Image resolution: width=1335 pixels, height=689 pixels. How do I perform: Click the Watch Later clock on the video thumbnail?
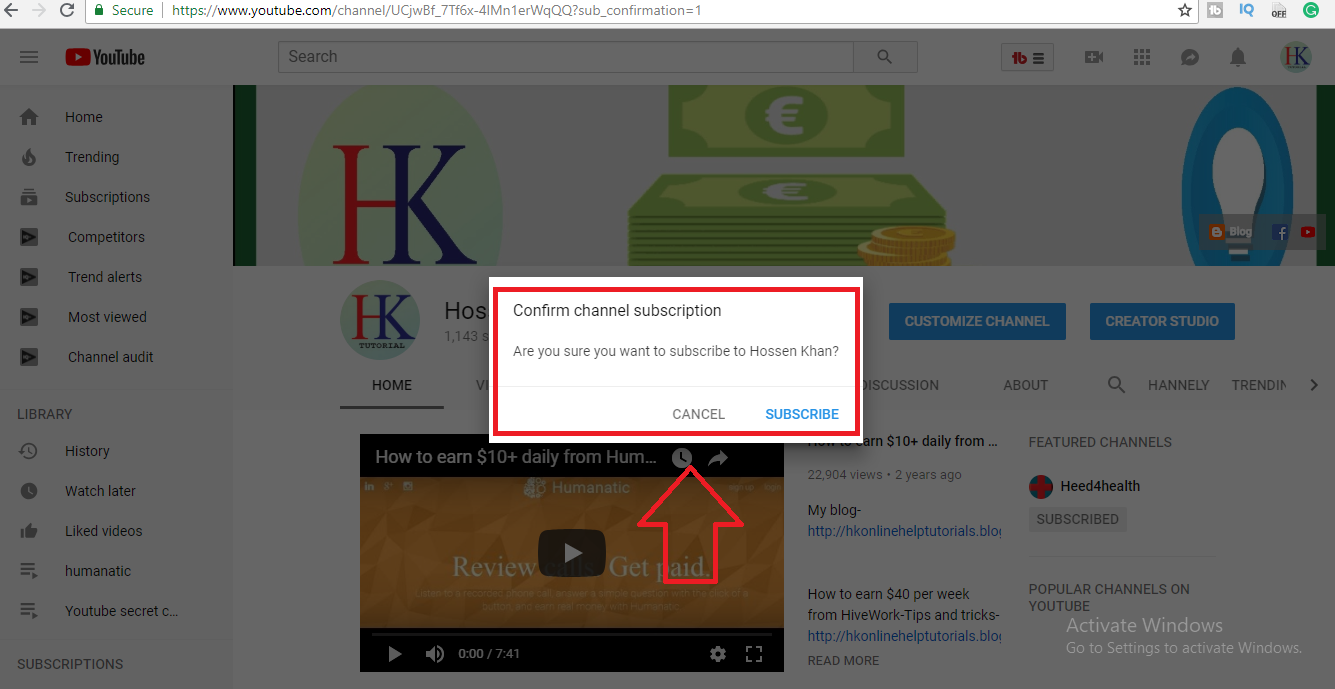coord(681,457)
